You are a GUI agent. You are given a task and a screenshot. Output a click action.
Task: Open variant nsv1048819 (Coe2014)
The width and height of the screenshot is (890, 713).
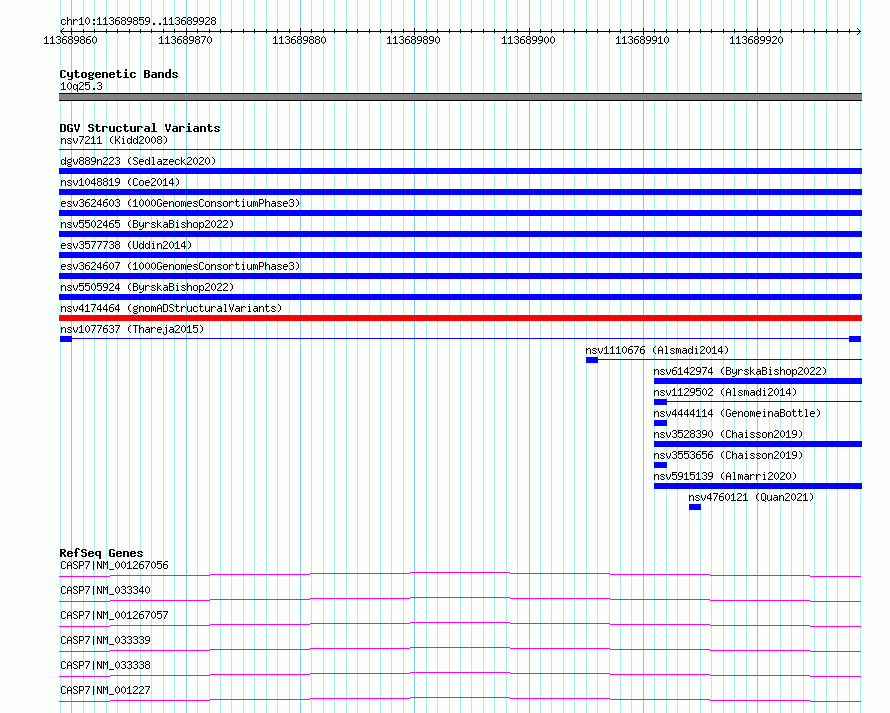tap(120, 182)
